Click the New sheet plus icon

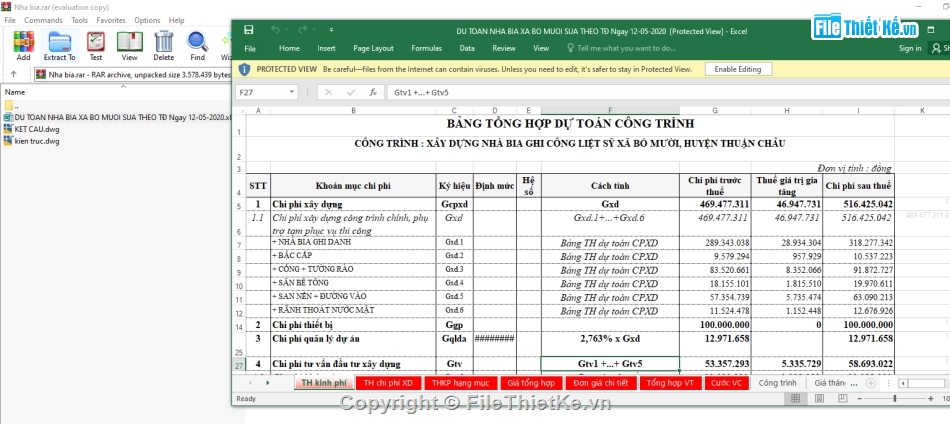(x=871, y=383)
